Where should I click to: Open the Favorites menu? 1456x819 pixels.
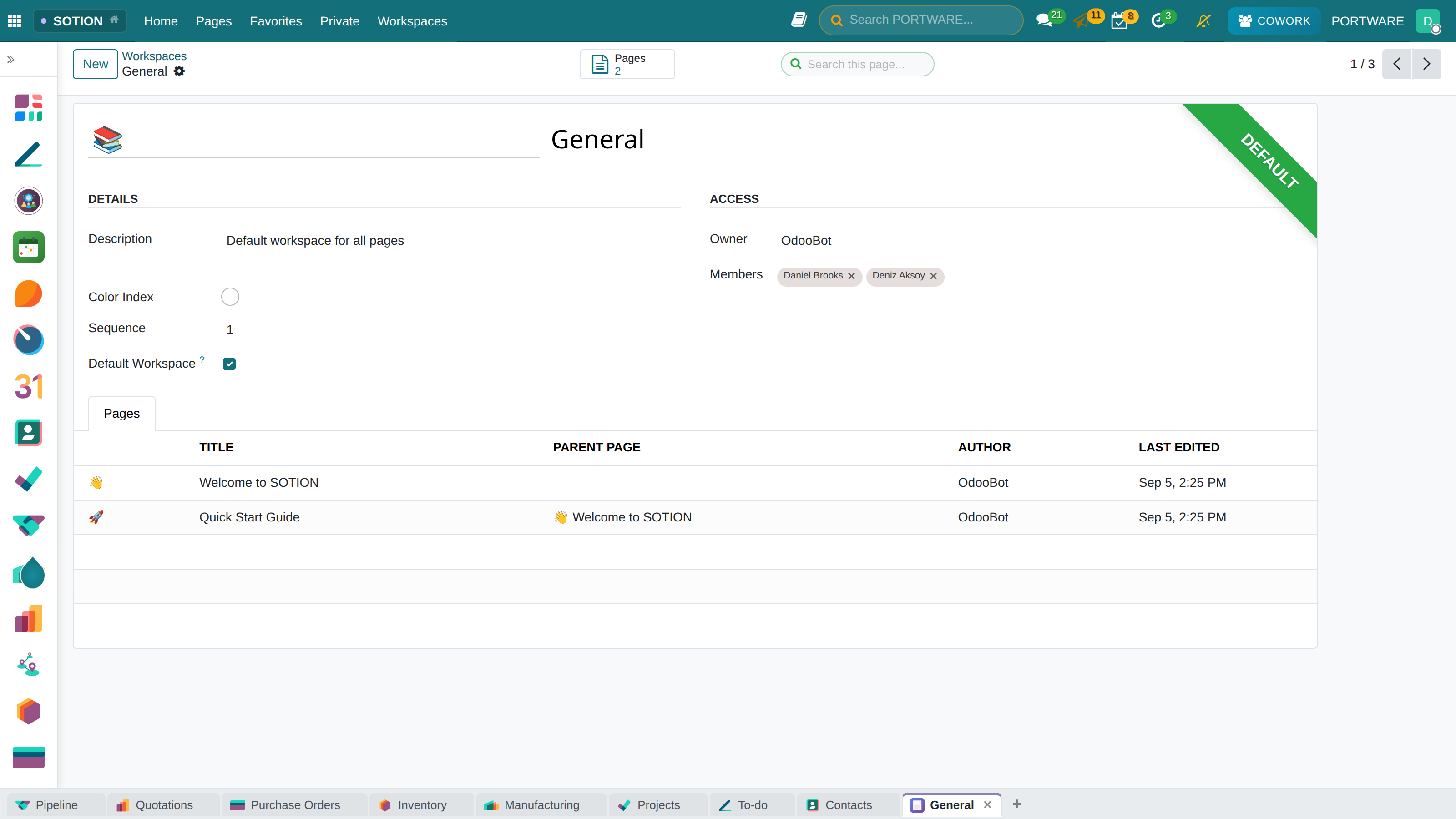(276, 21)
